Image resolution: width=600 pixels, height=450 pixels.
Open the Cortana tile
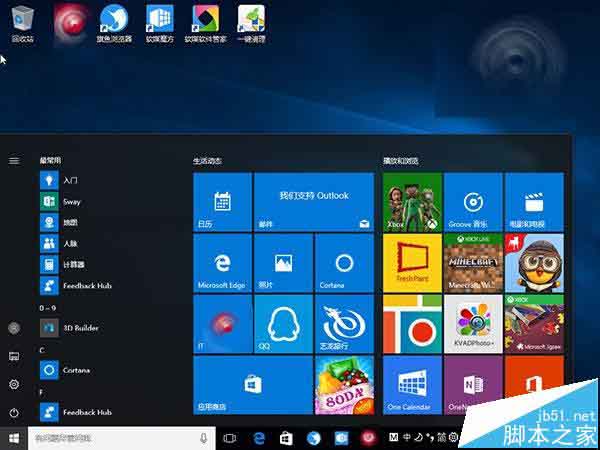point(344,263)
